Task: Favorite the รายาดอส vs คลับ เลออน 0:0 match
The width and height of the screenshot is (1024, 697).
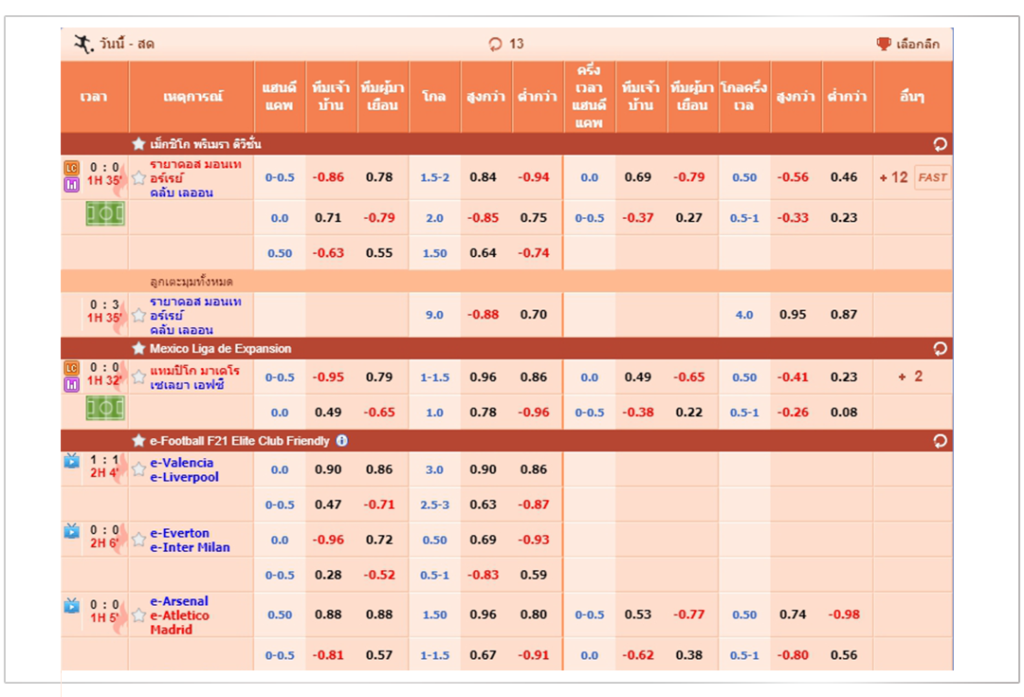Action: 138,178
